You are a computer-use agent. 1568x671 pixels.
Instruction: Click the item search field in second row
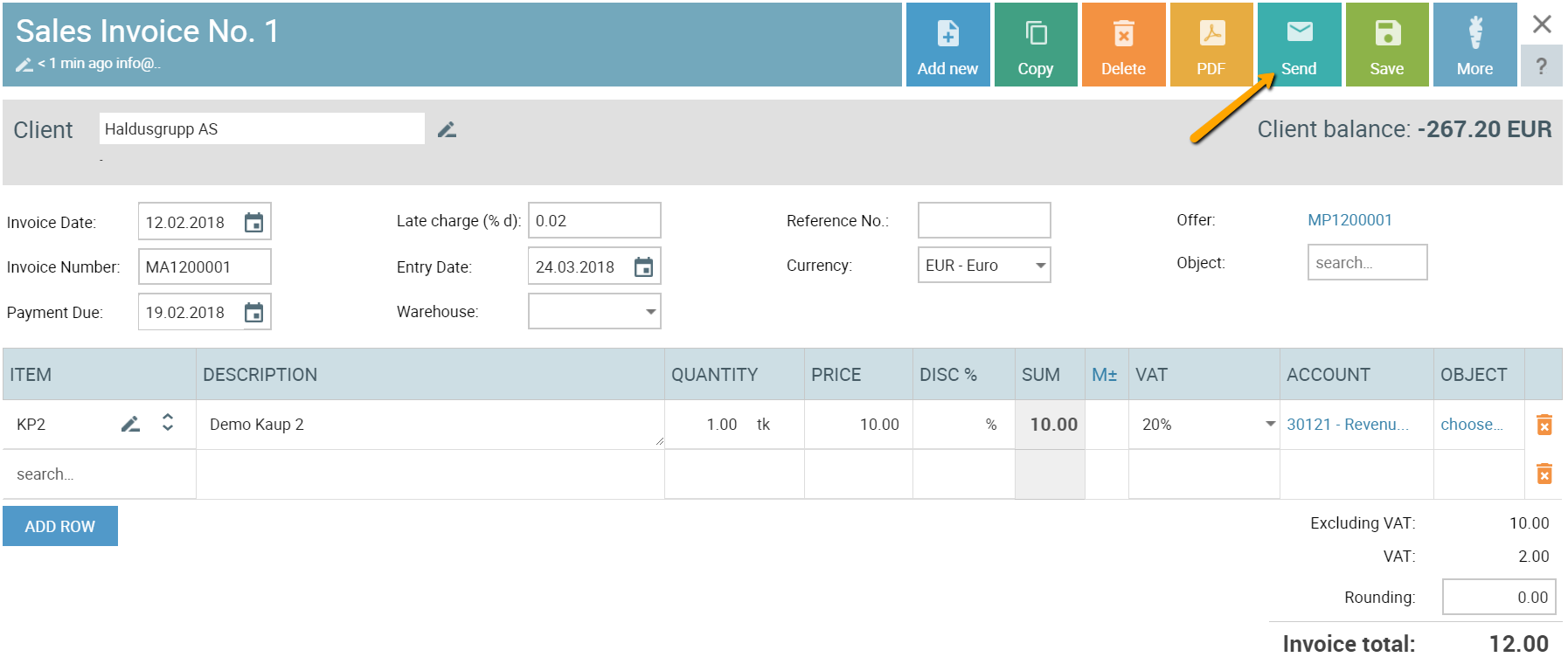(x=100, y=474)
